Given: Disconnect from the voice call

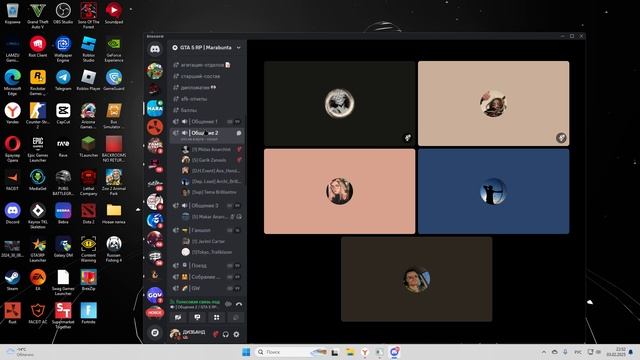Looking at the screenshot, I should coord(239,304).
